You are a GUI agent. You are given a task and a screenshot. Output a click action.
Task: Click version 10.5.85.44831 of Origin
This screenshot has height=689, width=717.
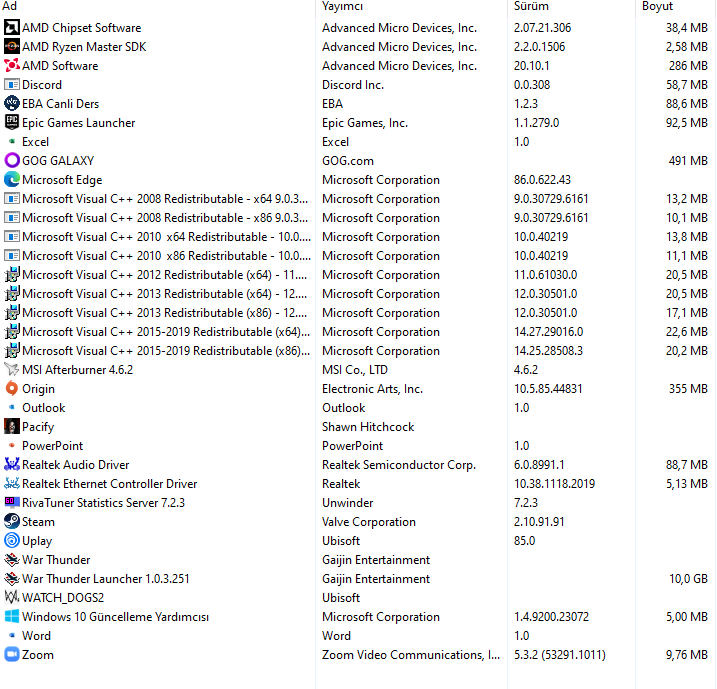coord(548,389)
